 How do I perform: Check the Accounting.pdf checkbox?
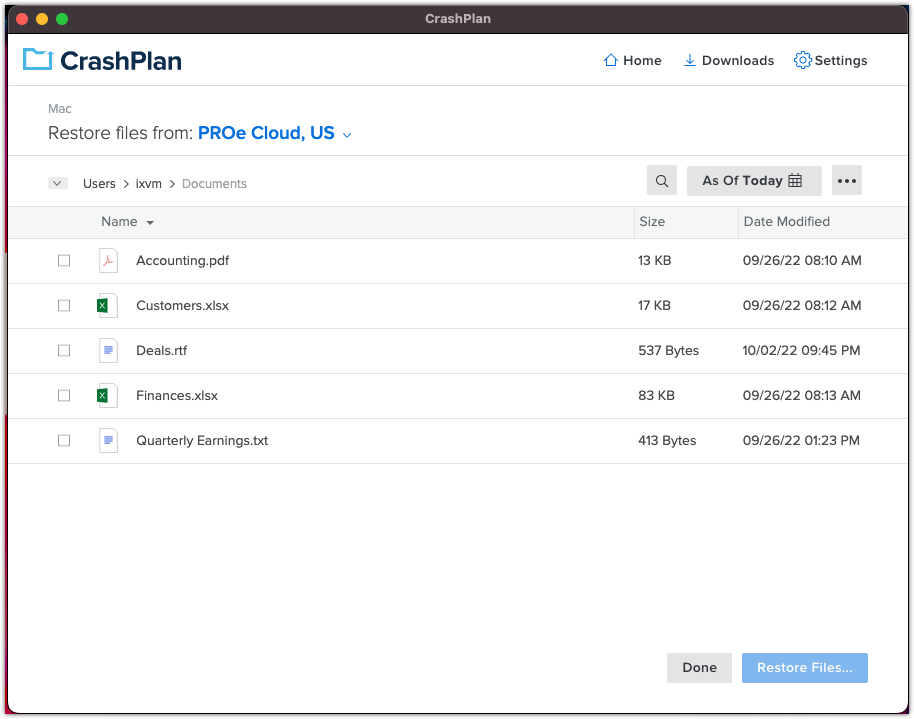pos(64,261)
